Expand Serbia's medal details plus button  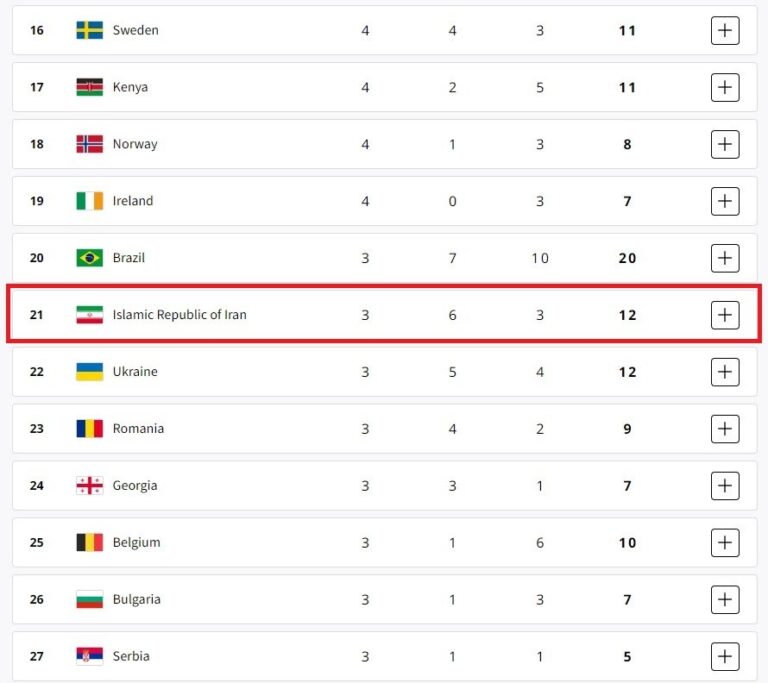pos(725,656)
